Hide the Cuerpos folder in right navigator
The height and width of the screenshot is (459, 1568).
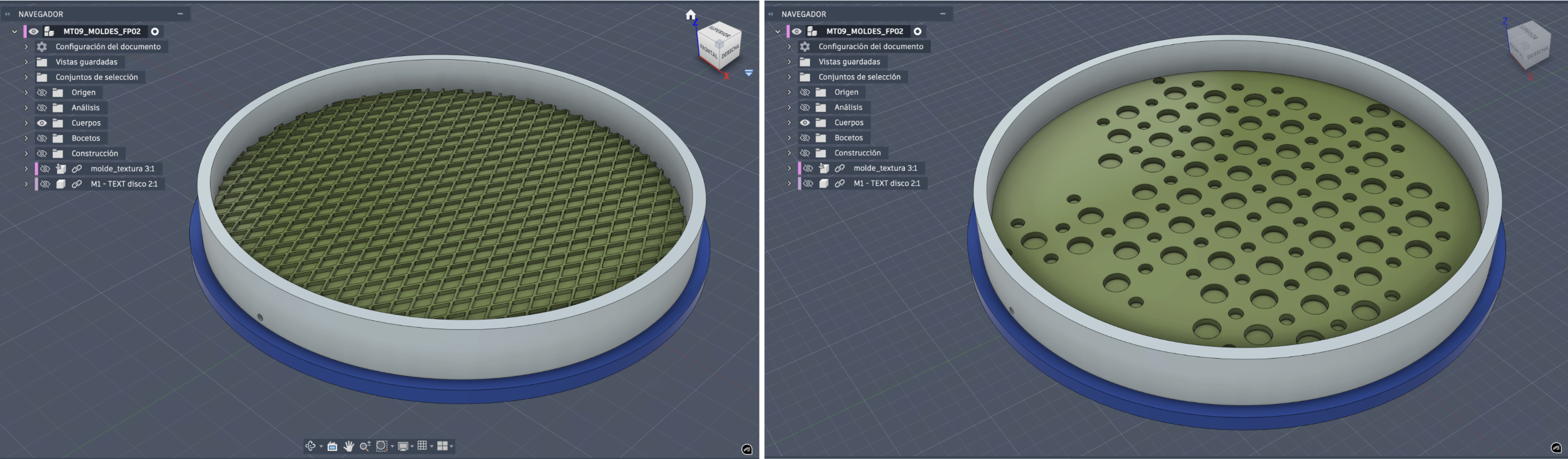(x=805, y=122)
